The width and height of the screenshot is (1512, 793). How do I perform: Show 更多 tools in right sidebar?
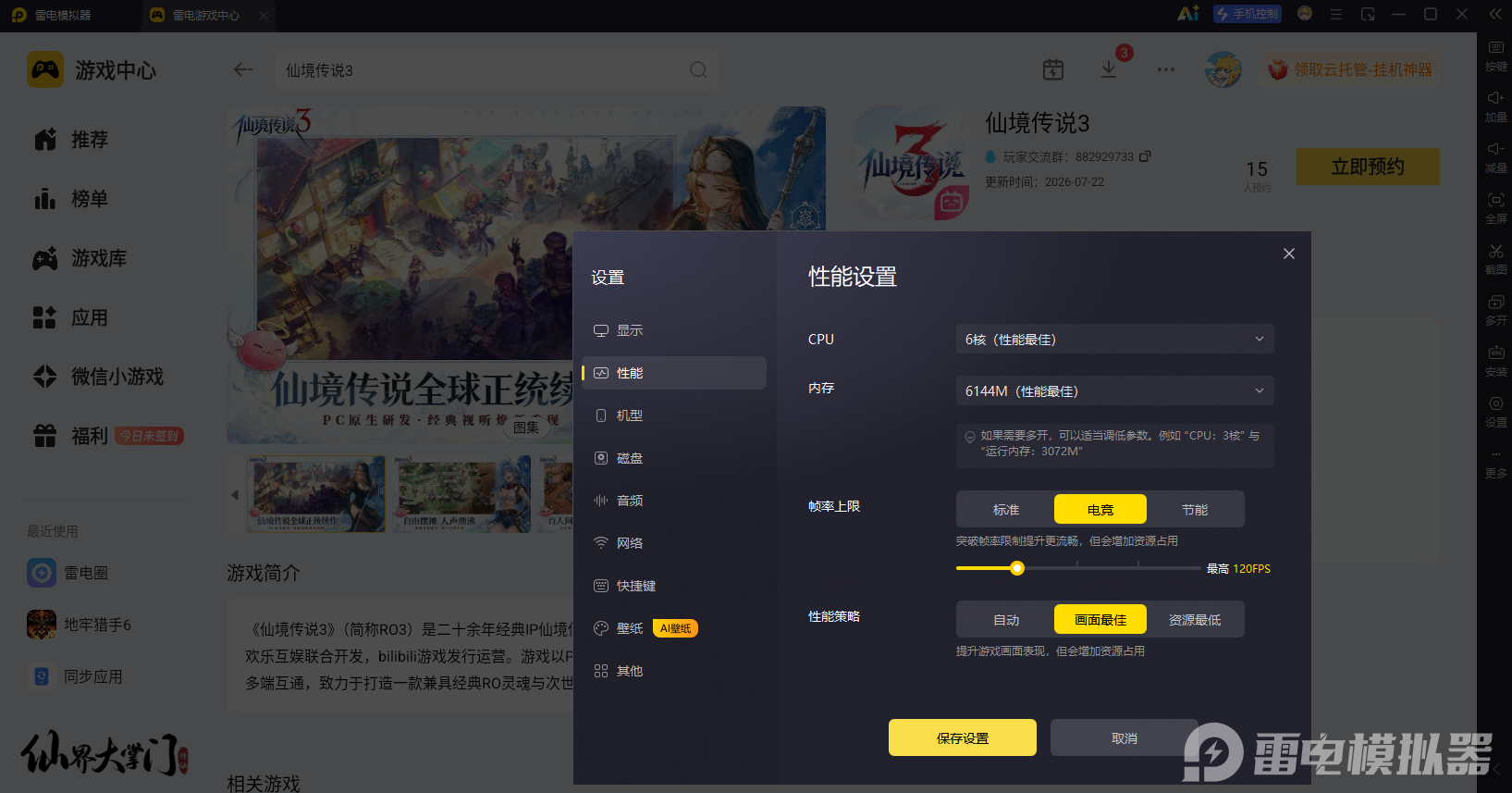[1495, 463]
